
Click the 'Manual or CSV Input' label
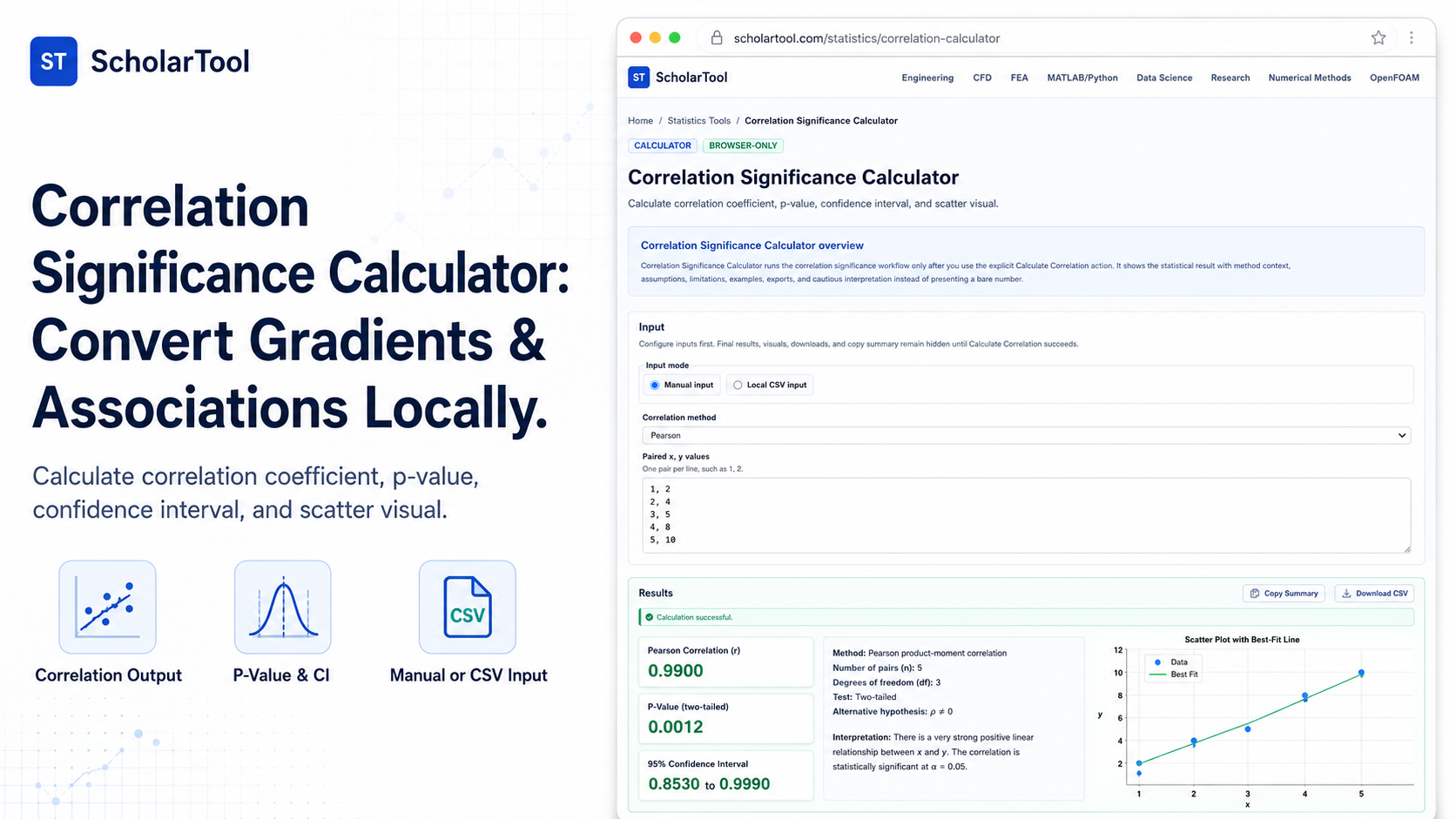(468, 675)
